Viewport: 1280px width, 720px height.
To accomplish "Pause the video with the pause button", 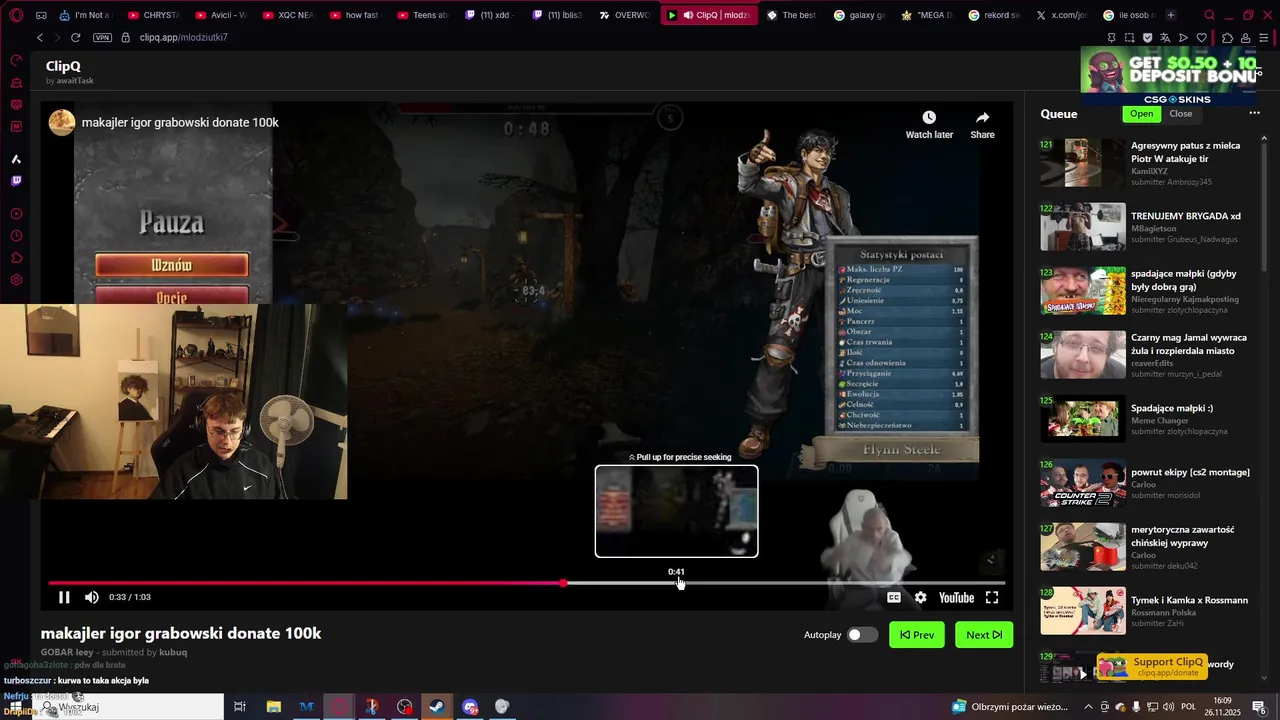I will (x=64, y=597).
